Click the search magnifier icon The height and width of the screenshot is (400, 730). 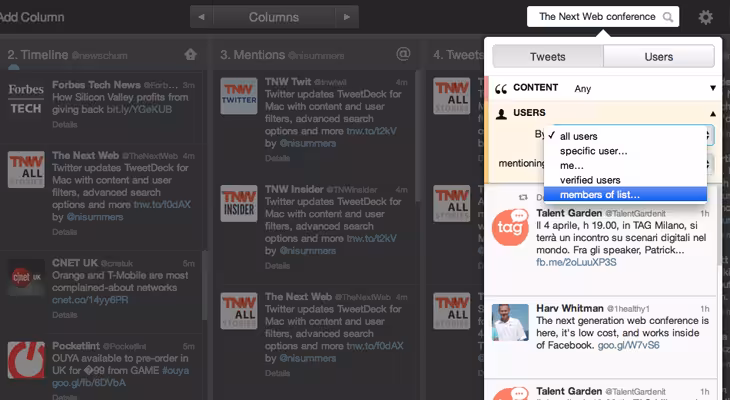tap(668, 17)
